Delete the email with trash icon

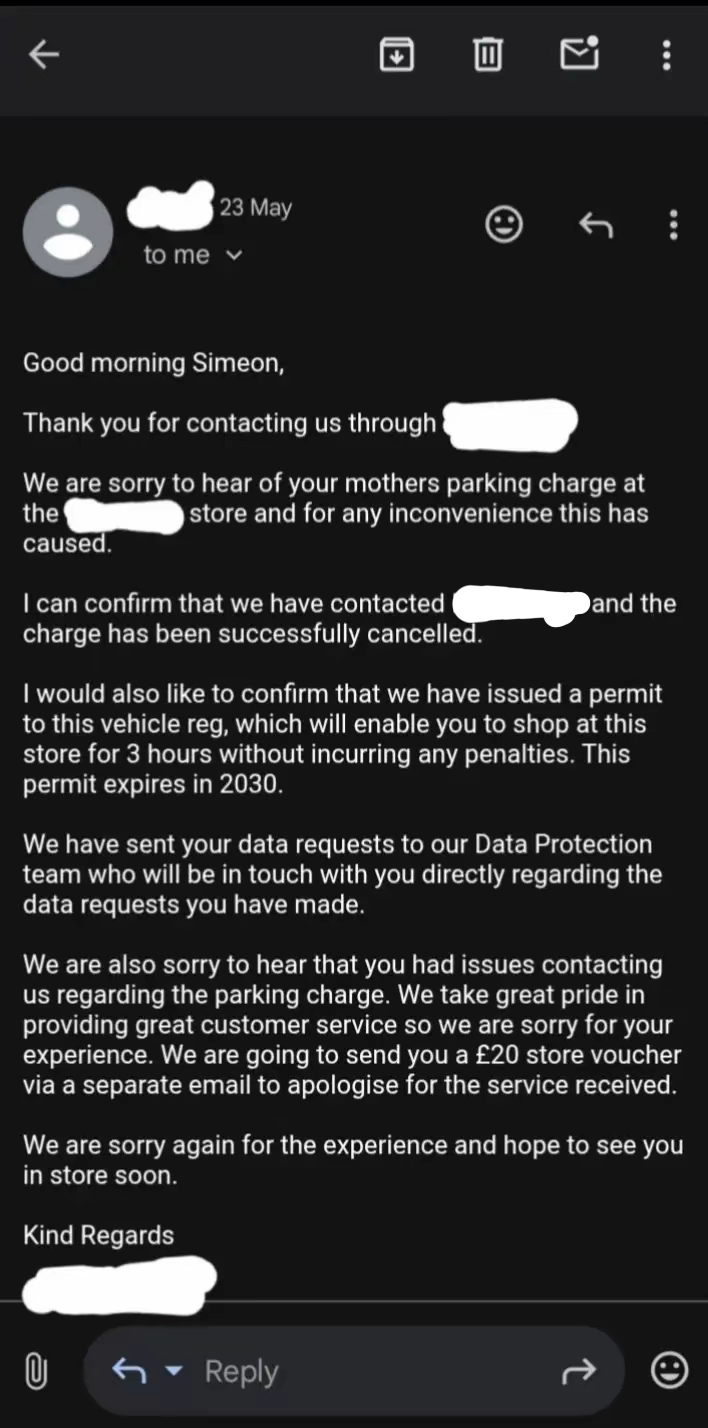click(x=487, y=54)
